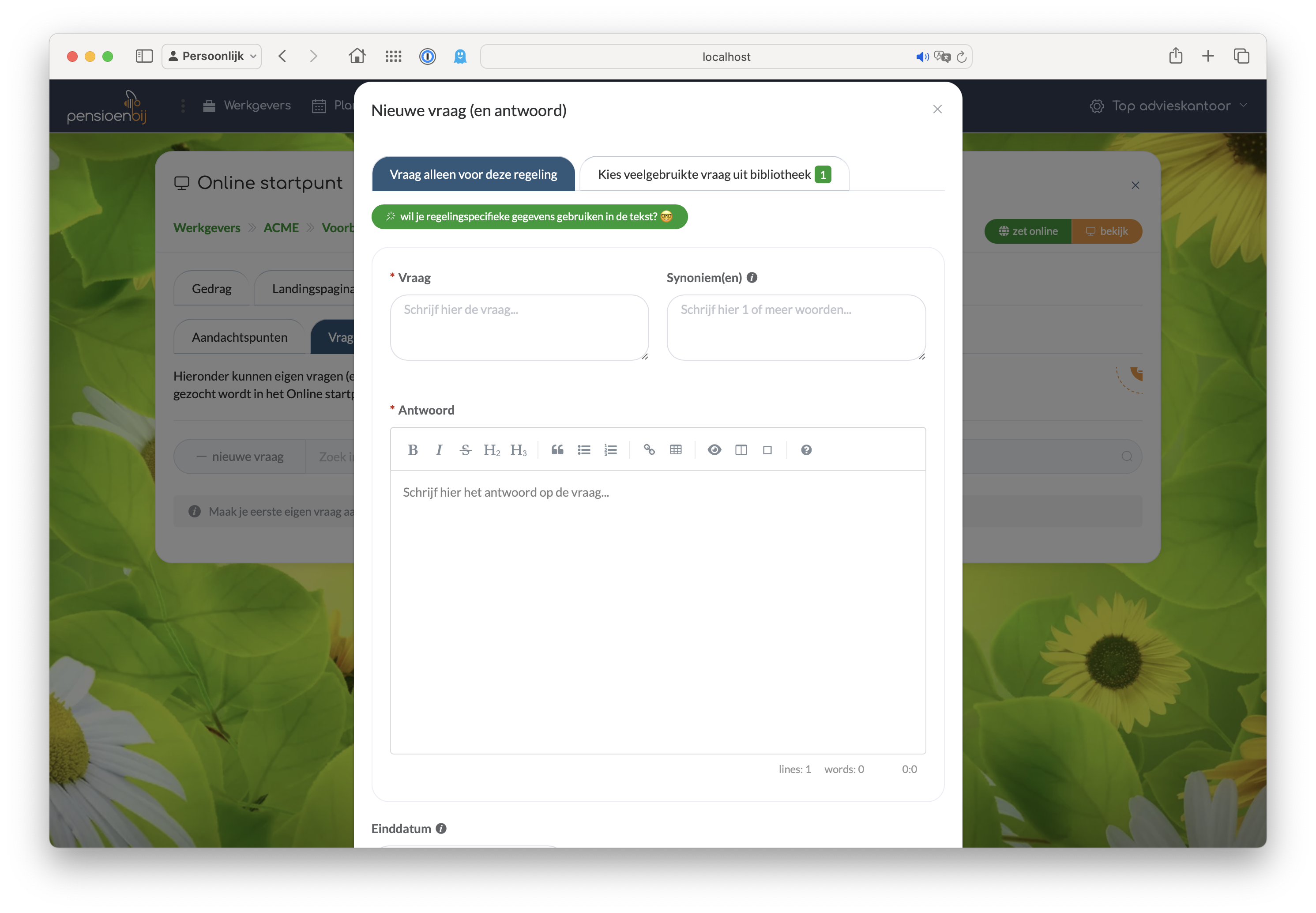Focus the Synoniem(en) text area

(796, 327)
